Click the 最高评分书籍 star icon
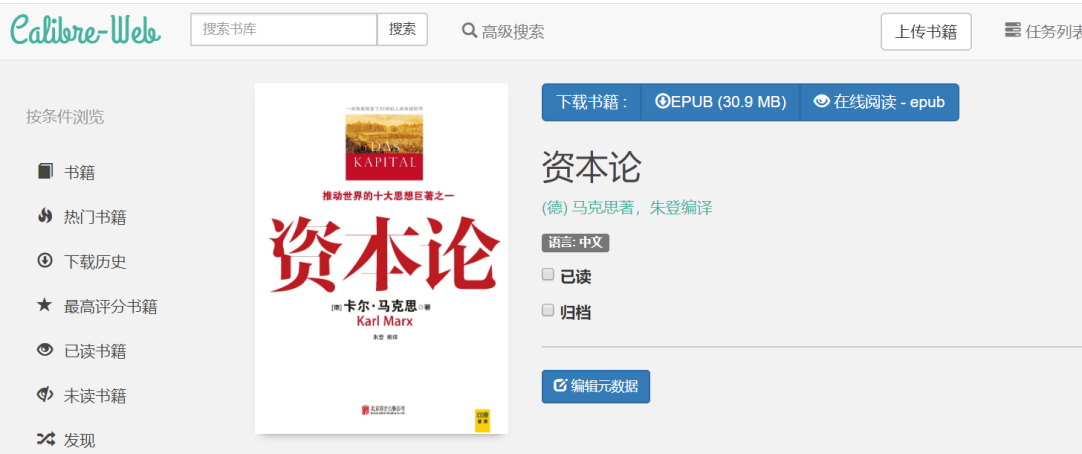 point(45,305)
